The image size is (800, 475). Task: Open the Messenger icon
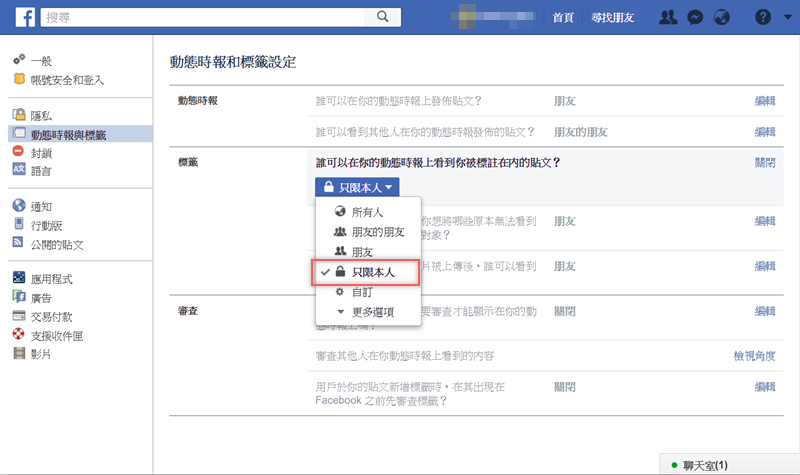[695, 17]
